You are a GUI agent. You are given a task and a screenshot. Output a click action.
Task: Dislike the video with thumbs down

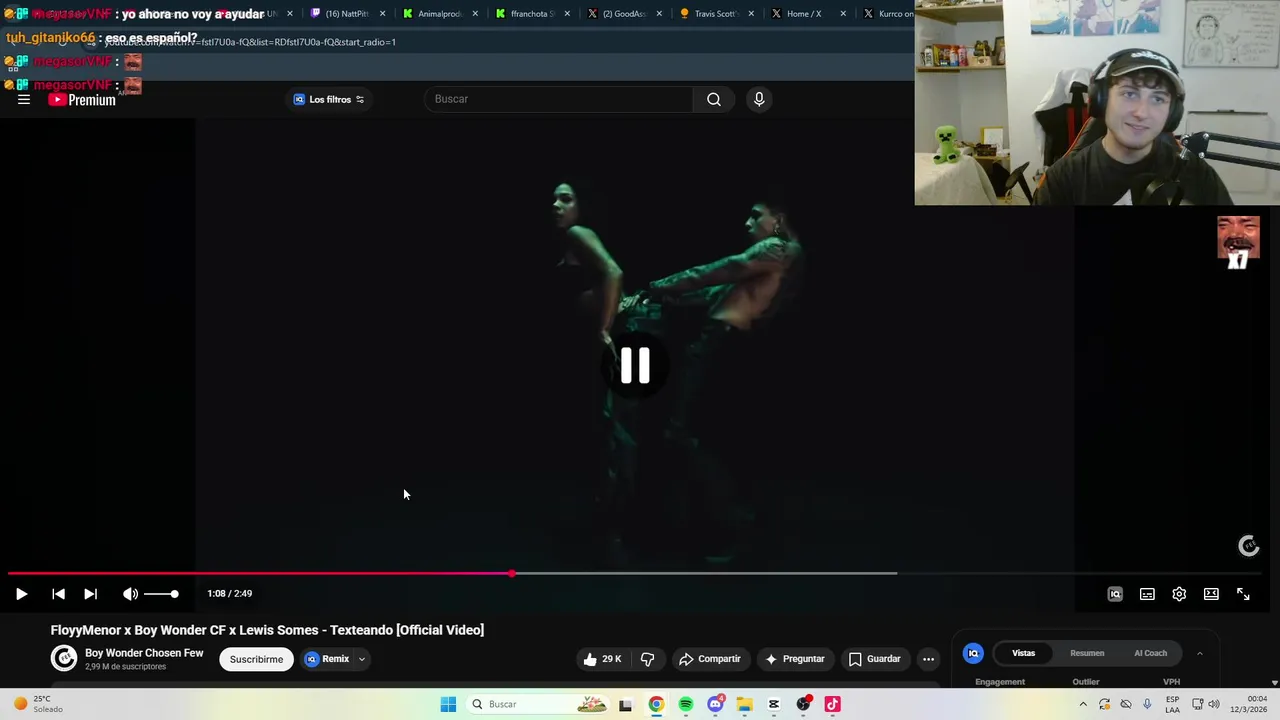click(x=648, y=659)
